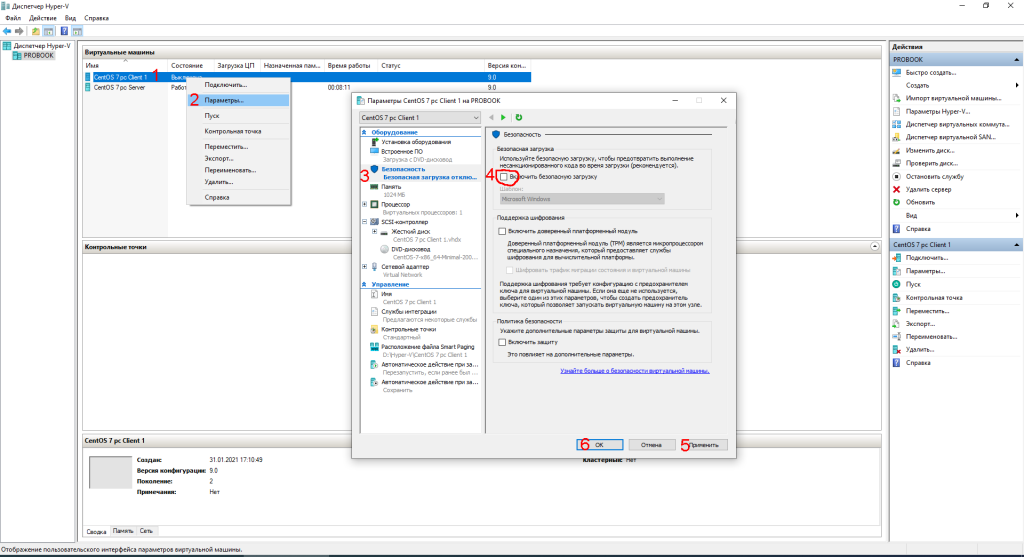Viewport: 1024px width, 557px height.
Task: Collapse the SCSI-контроллер node
Action: pyautogui.click(x=364, y=222)
